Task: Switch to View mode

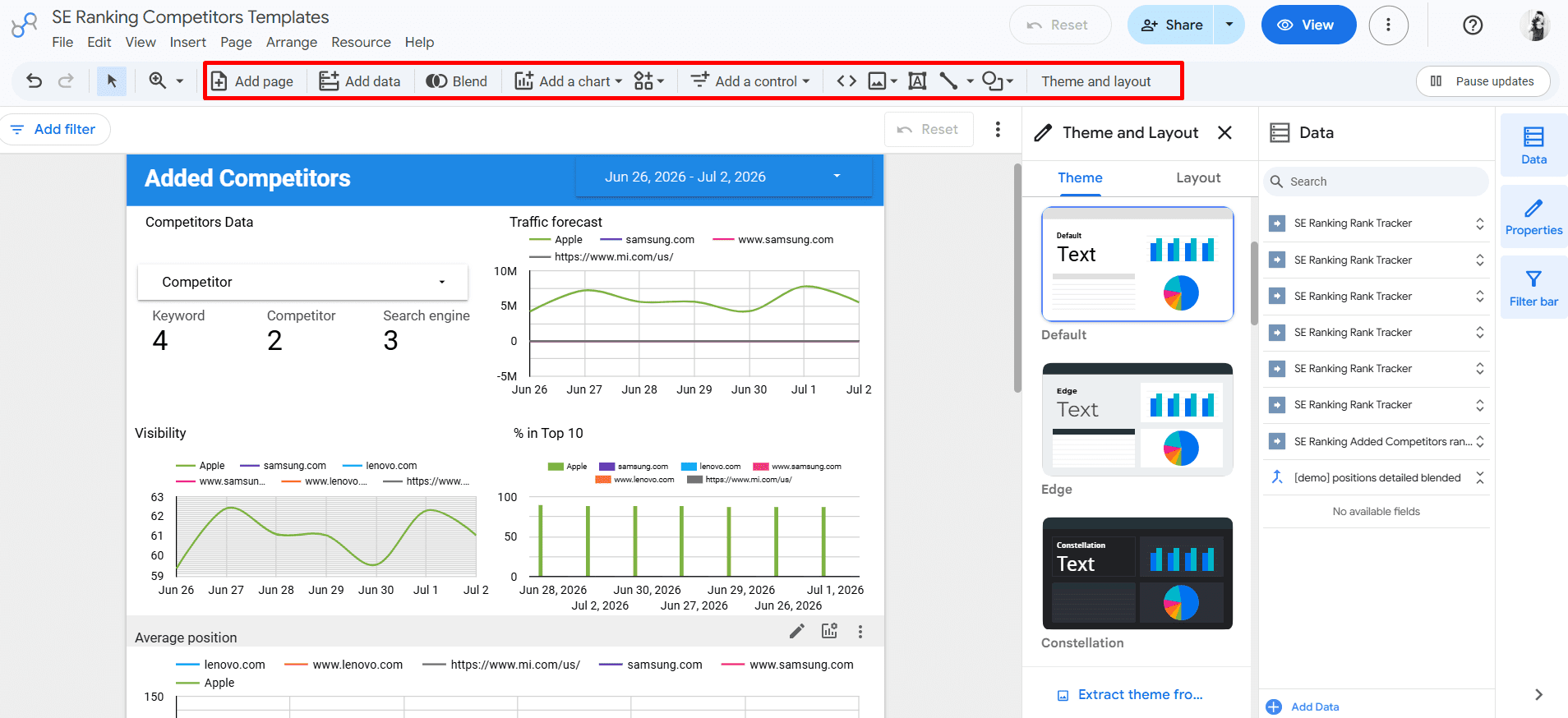Action: click(1308, 25)
